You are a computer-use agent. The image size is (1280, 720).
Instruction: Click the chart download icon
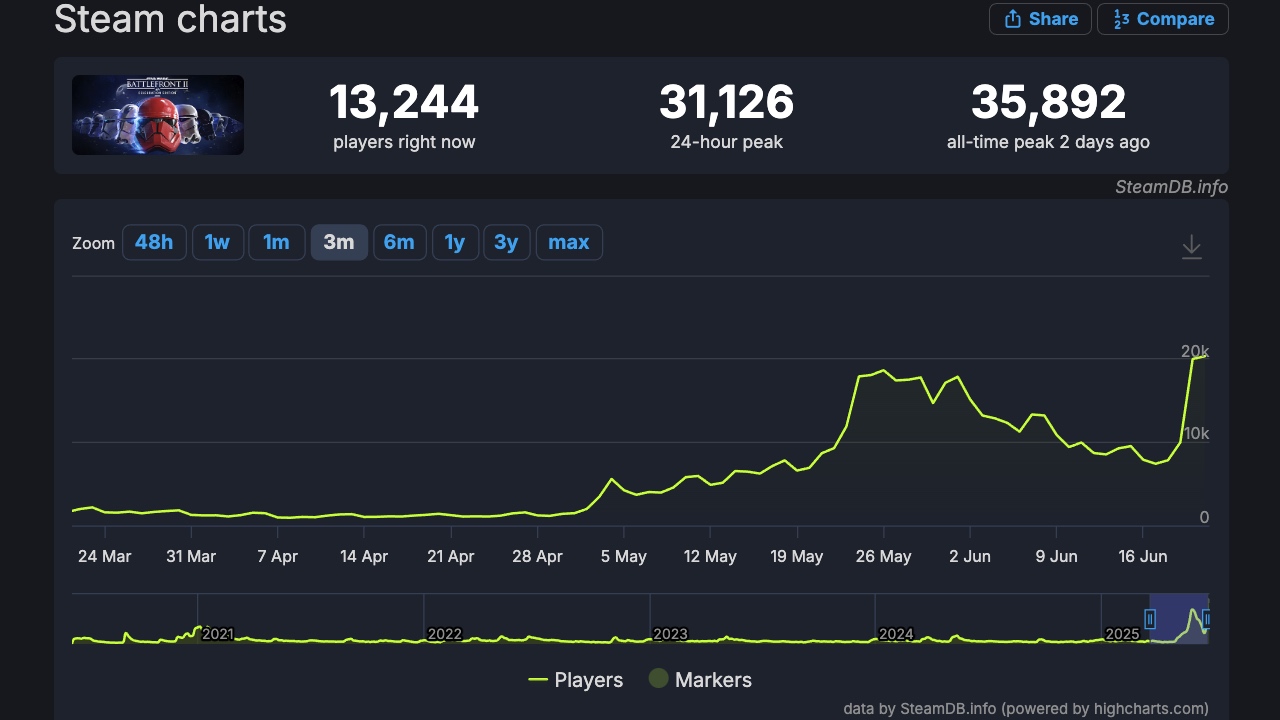pos(1191,247)
